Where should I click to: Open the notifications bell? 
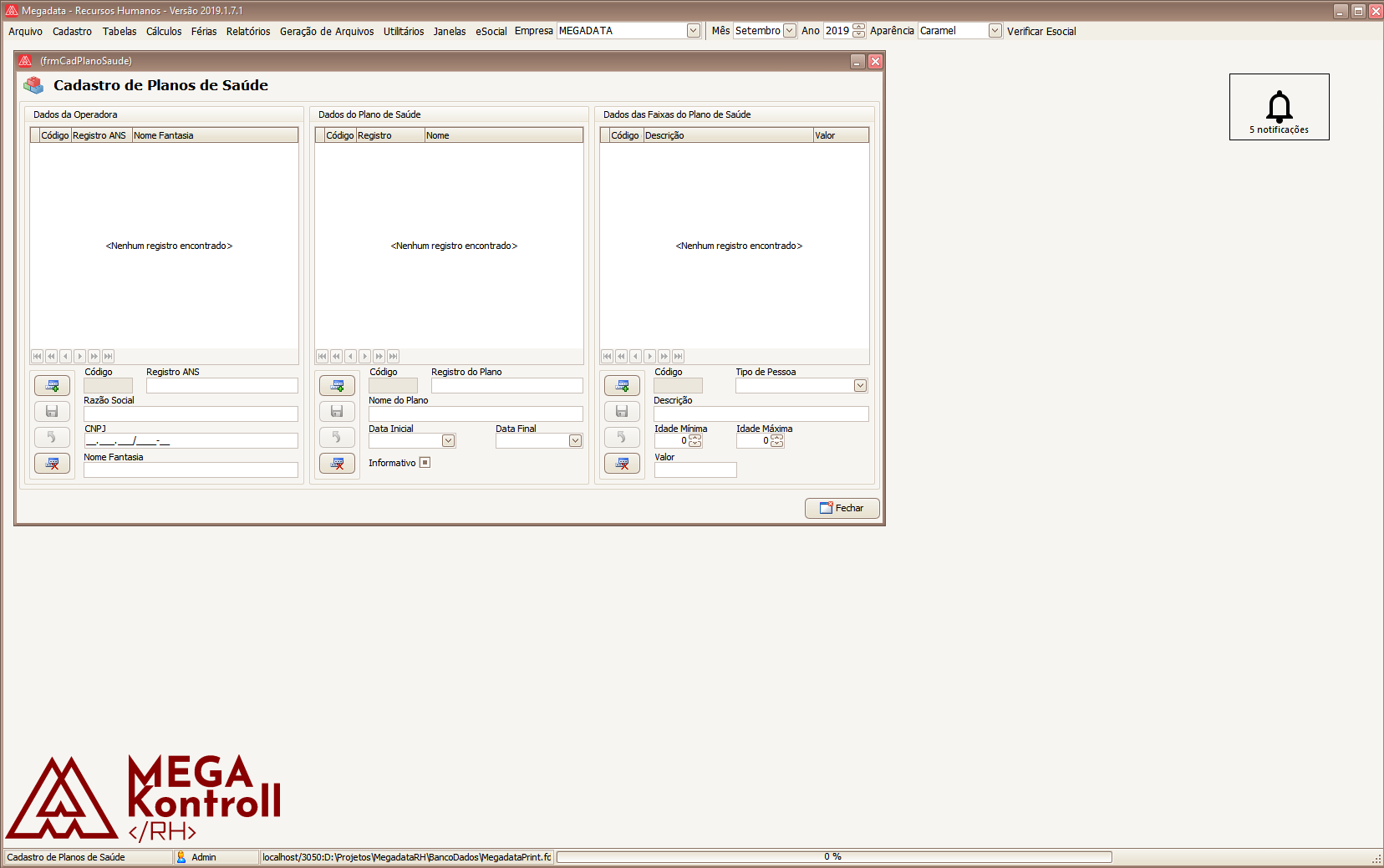click(x=1279, y=107)
